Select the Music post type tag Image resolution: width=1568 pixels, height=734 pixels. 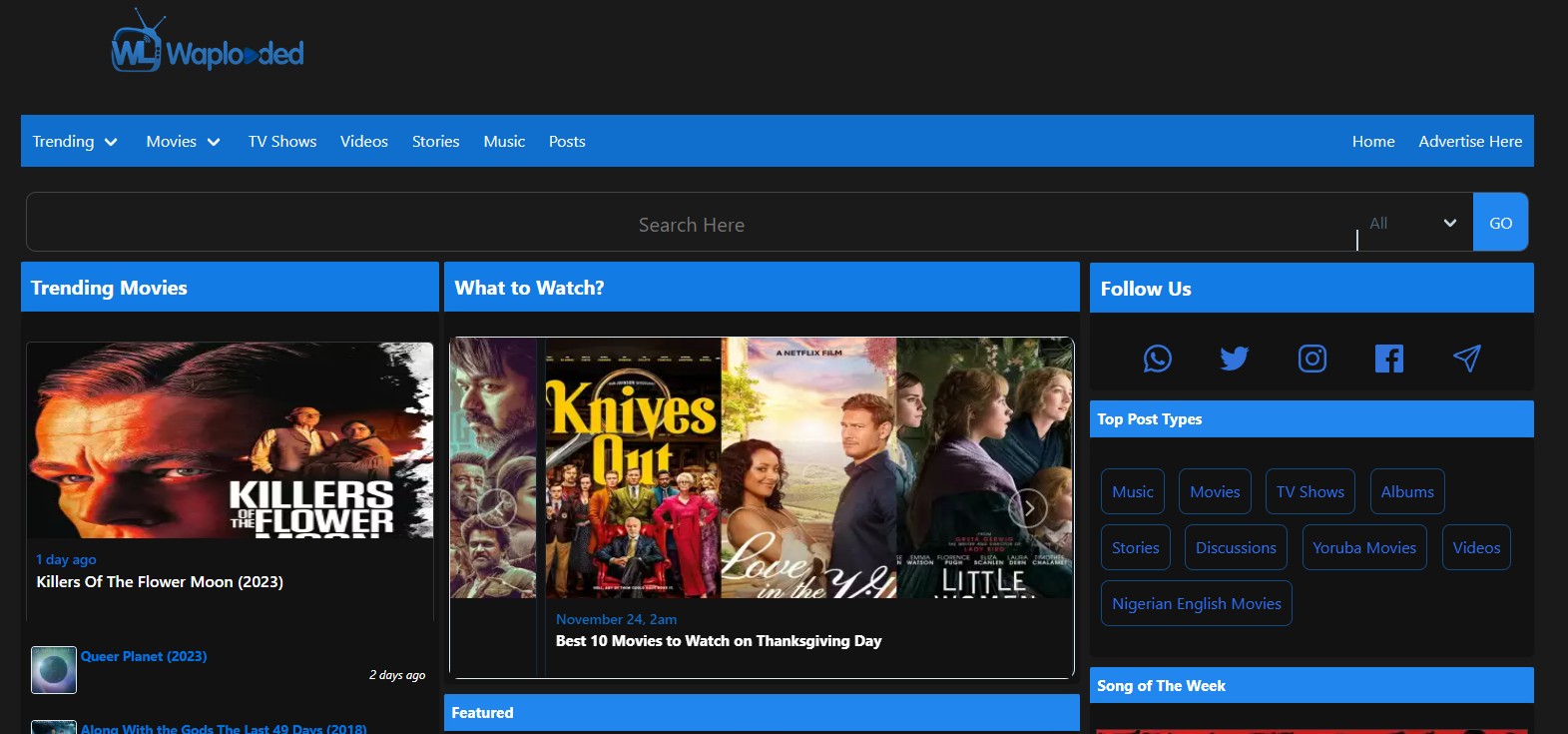pyautogui.click(x=1133, y=491)
